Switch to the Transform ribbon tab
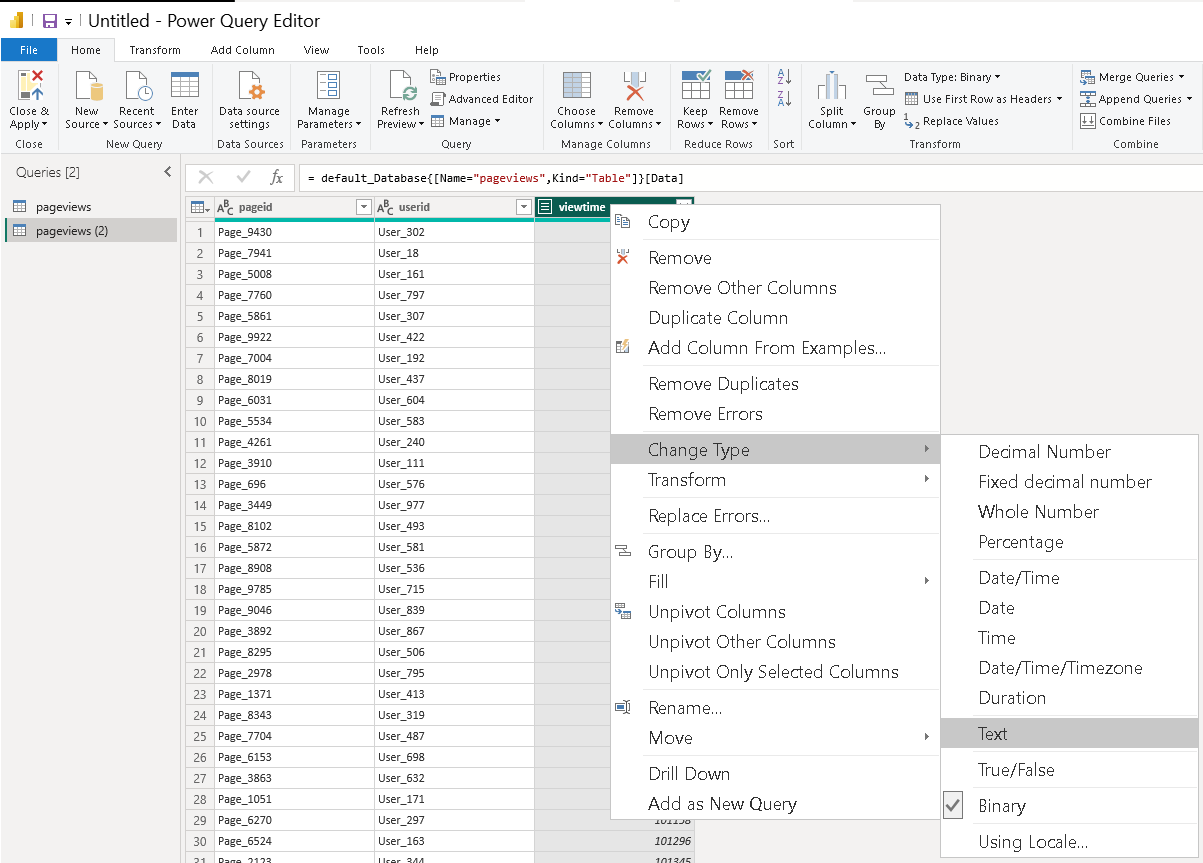 coord(155,49)
